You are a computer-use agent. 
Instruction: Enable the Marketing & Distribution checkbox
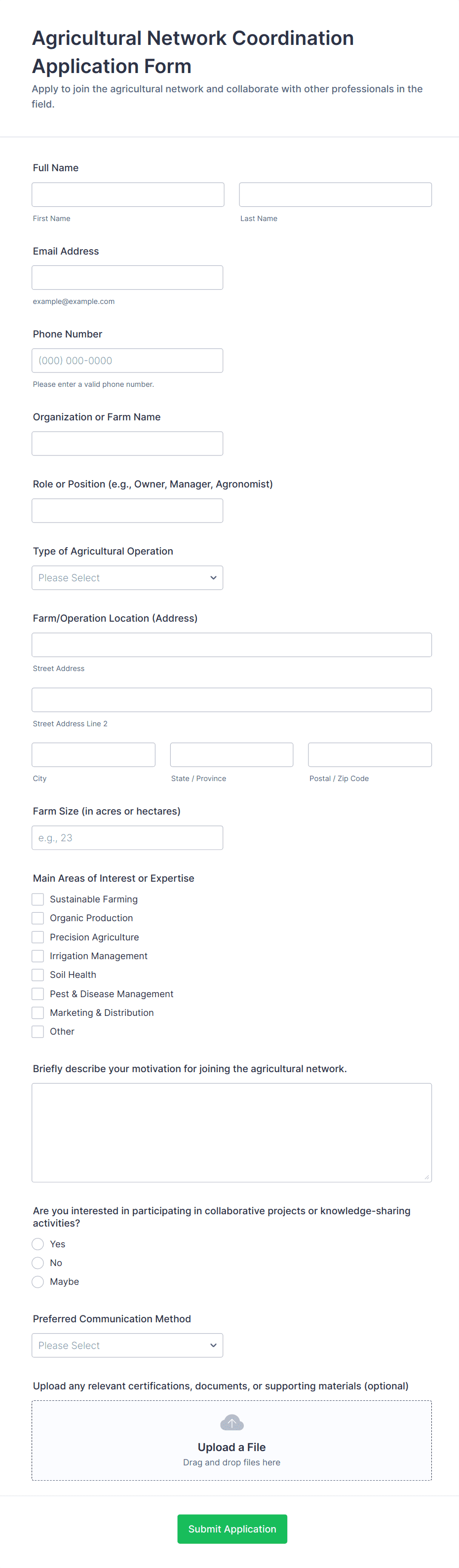click(38, 1012)
